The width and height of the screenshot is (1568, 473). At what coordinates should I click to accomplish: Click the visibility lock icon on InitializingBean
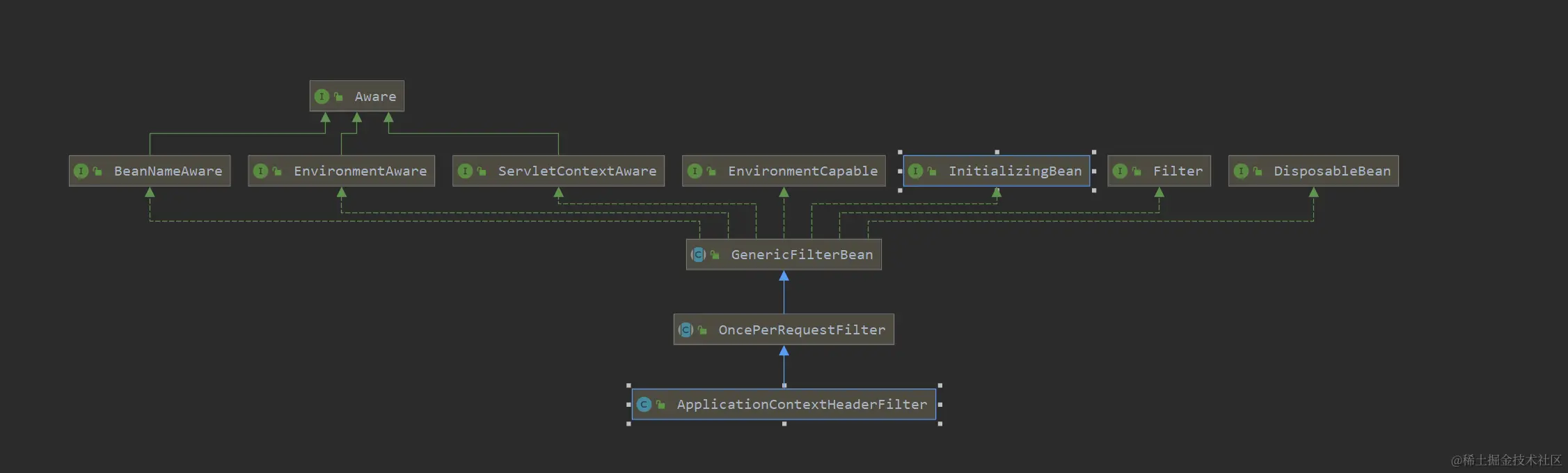point(932,171)
